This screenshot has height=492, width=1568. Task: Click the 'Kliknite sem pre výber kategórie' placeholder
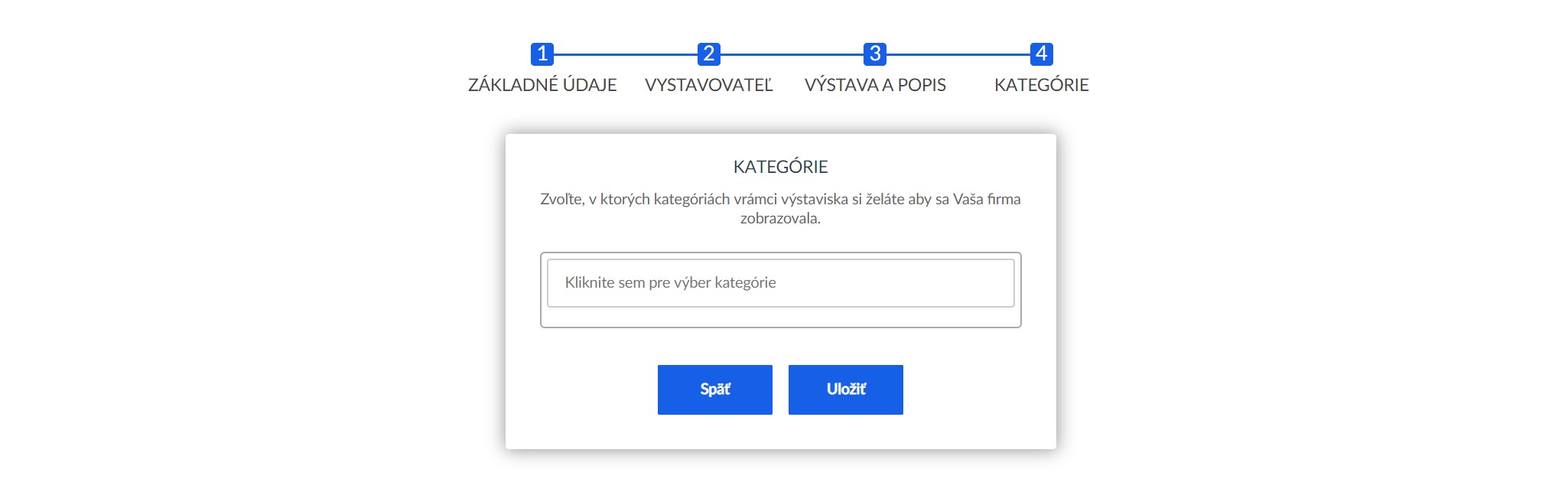pos(670,283)
